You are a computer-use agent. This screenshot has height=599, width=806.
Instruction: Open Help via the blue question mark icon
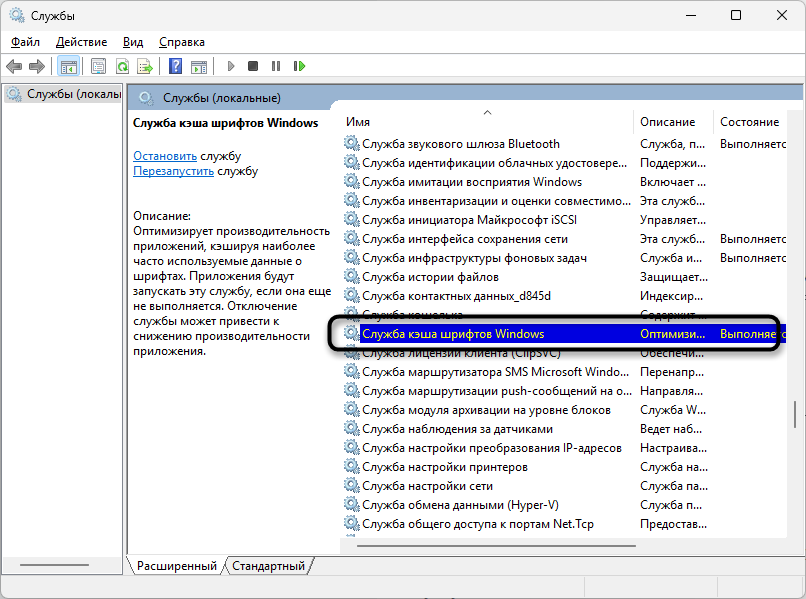175,66
